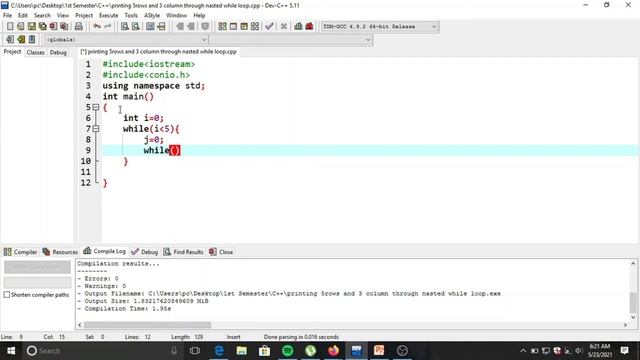640x360 pixels.
Task: Open the (globals) class dropdown
Action: point(127,40)
